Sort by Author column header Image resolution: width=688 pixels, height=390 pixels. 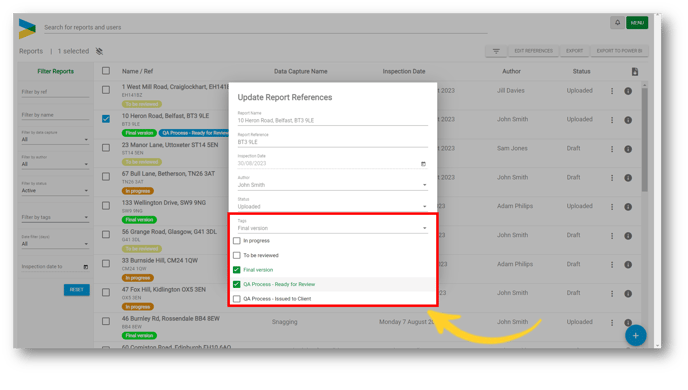511,72
